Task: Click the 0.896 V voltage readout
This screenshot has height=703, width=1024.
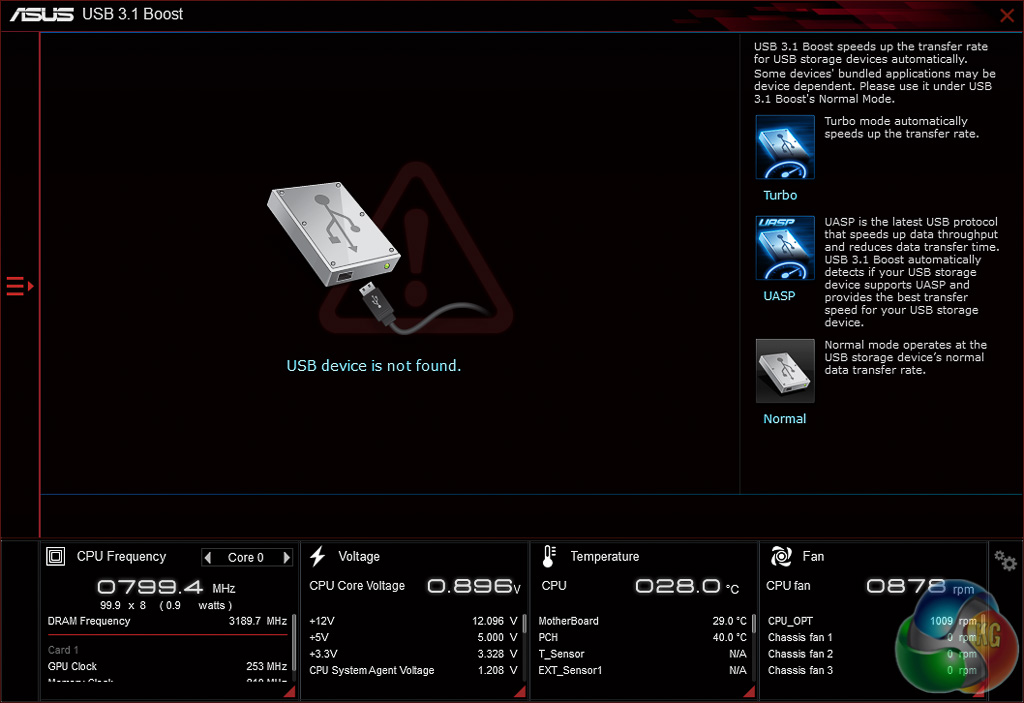Action: click(473, 586)
